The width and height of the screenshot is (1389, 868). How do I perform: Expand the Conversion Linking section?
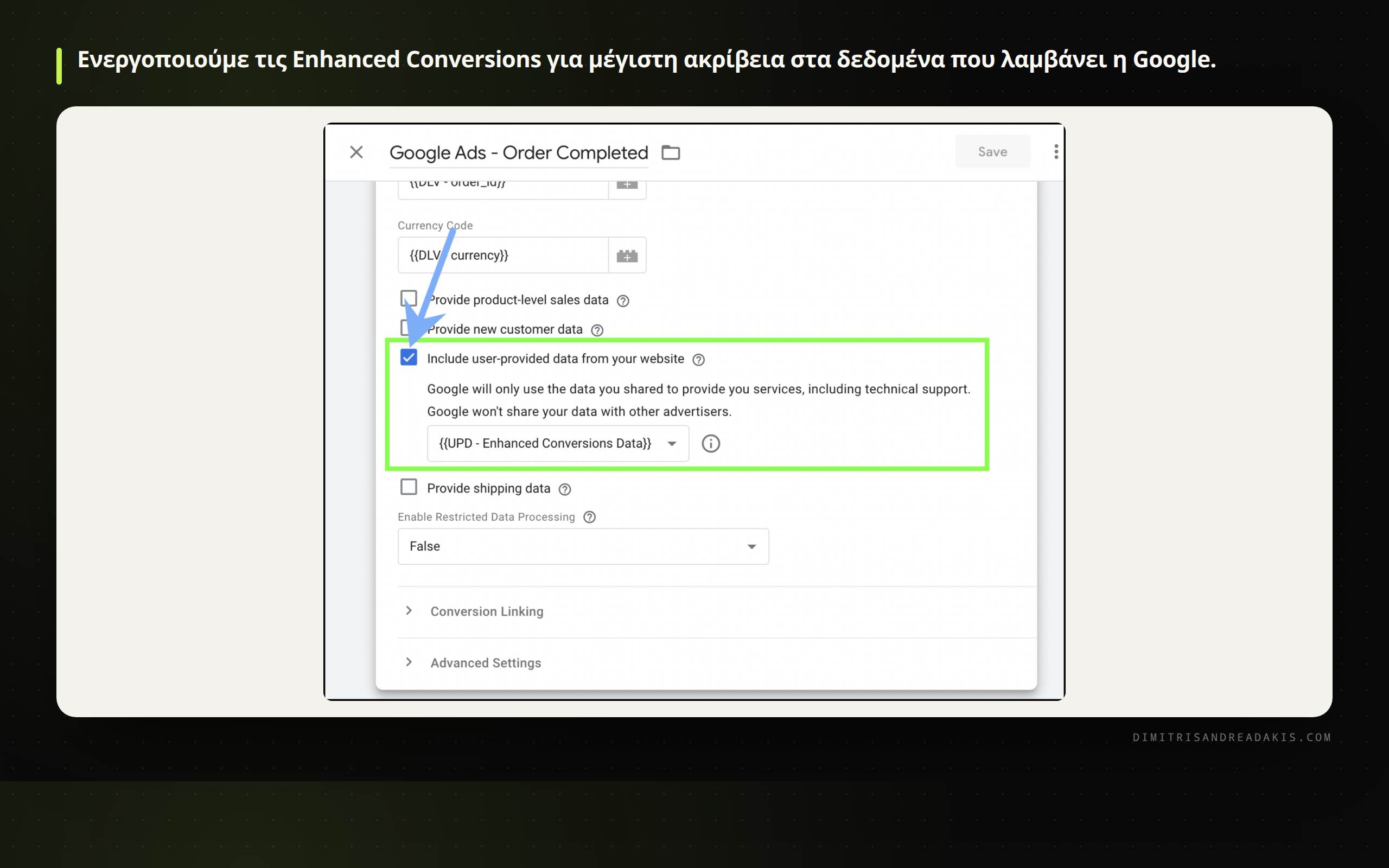[487, 611]
